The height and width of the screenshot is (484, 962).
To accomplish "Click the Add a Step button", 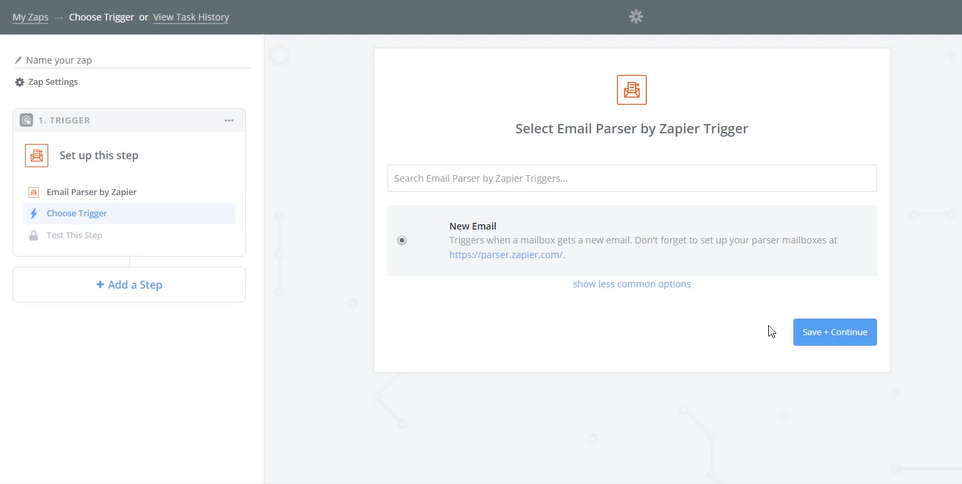I will pos(129,285).
